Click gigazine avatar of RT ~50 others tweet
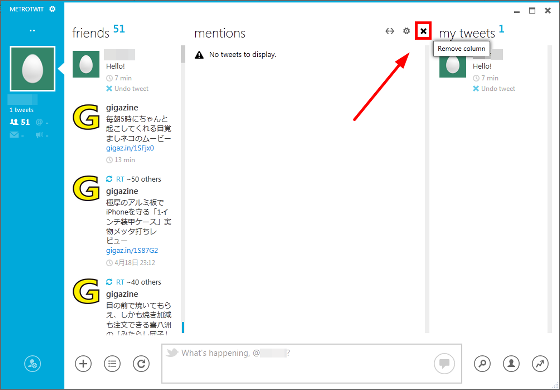 coord(86,188)
